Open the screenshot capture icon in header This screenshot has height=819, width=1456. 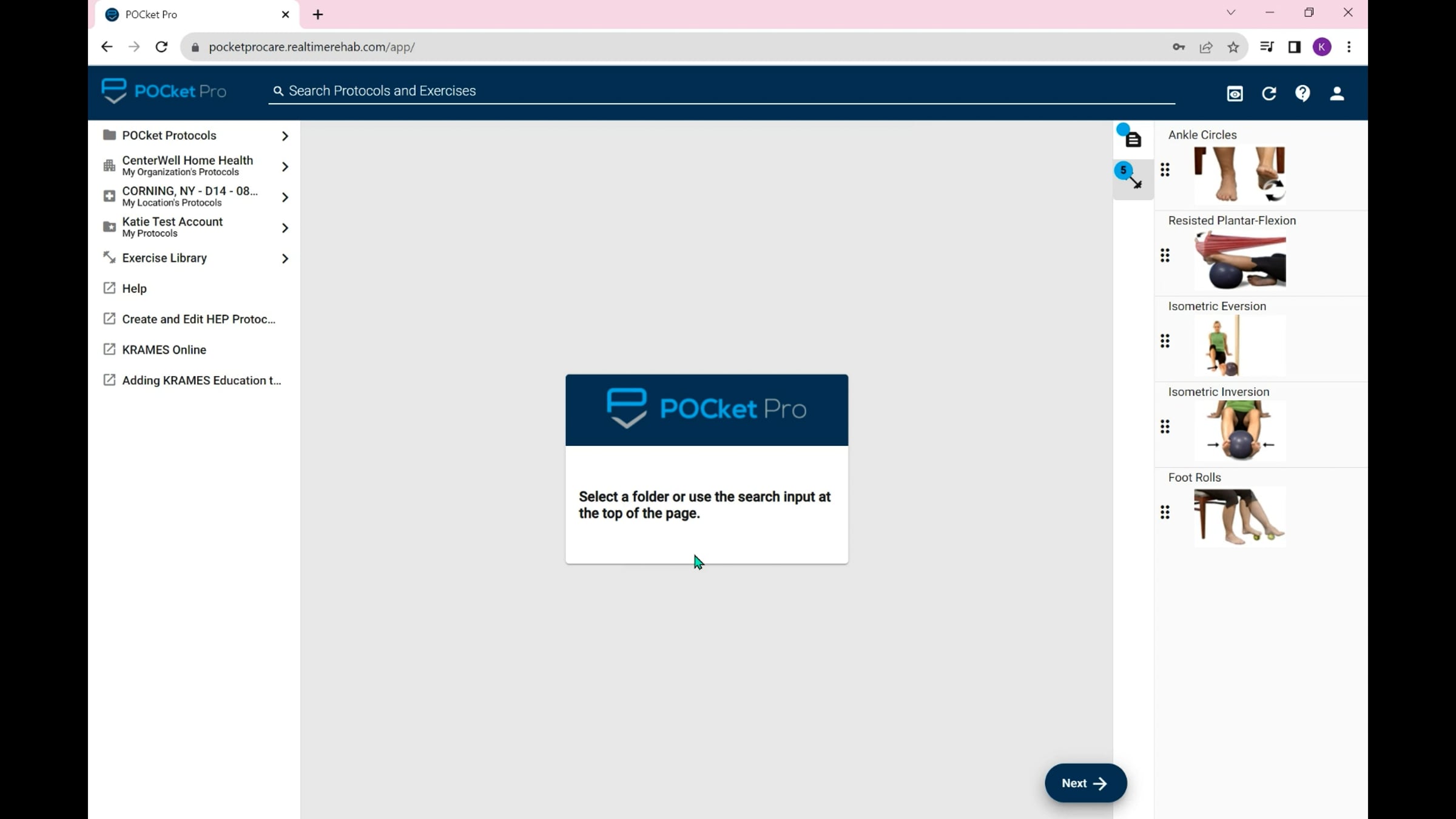coord(1235,93)
